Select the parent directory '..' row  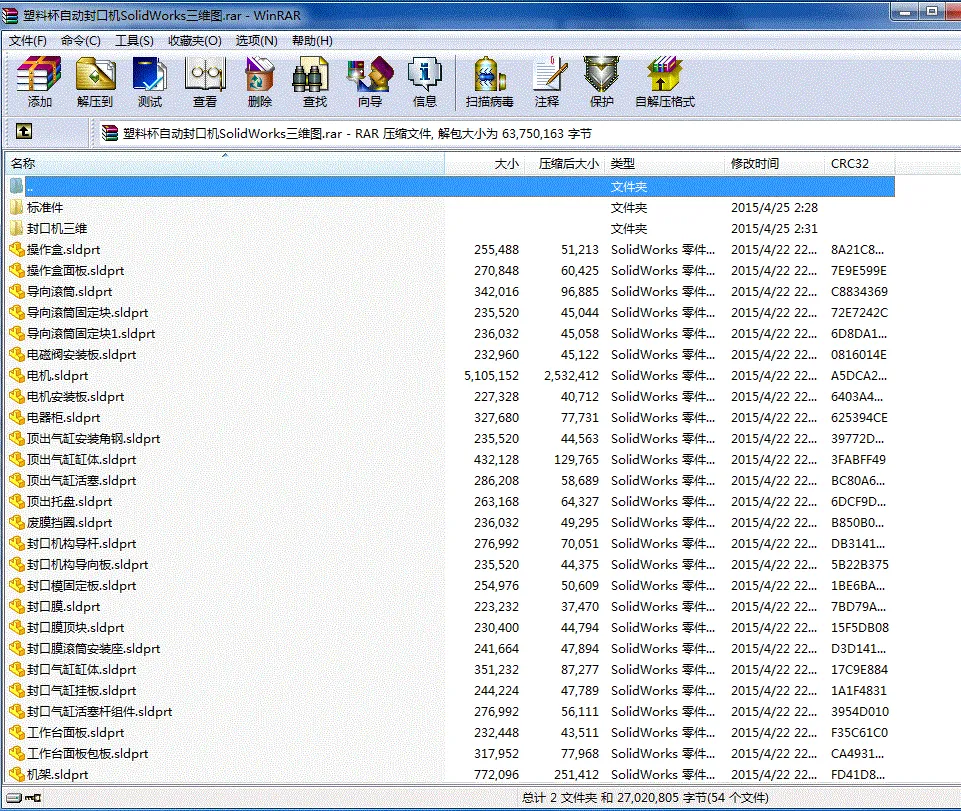pos(451,186)
